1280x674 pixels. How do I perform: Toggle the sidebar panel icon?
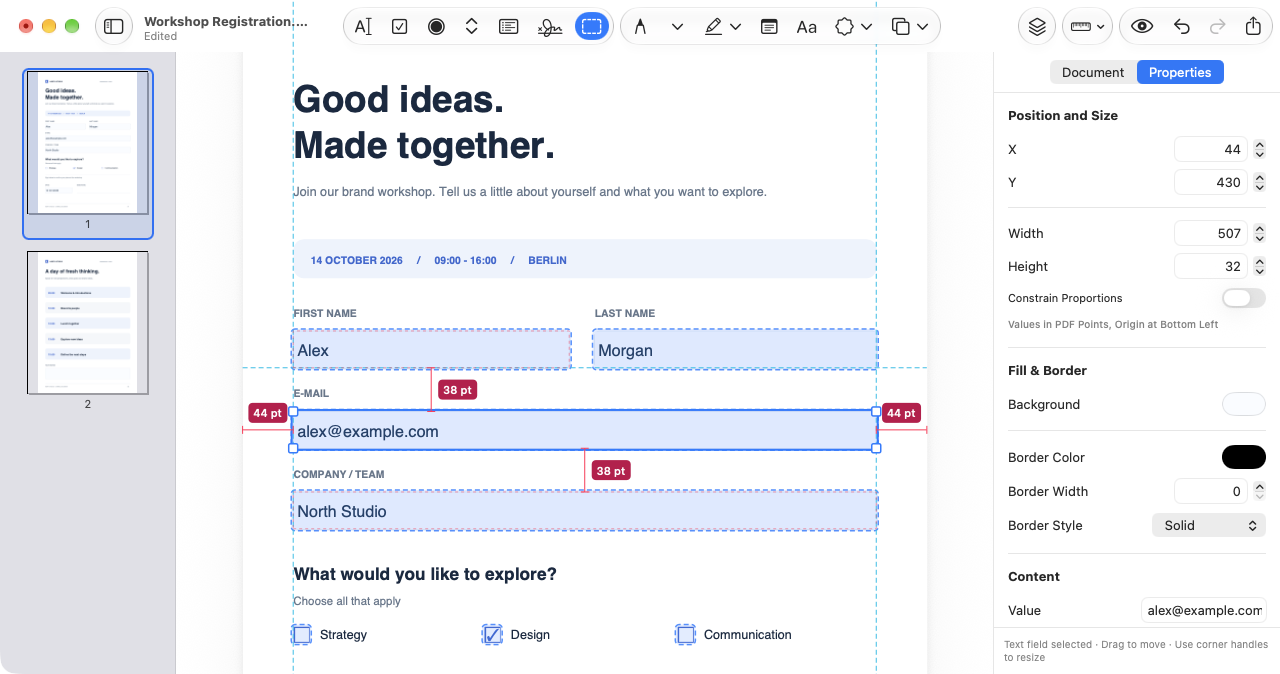[x=114, y=27]
